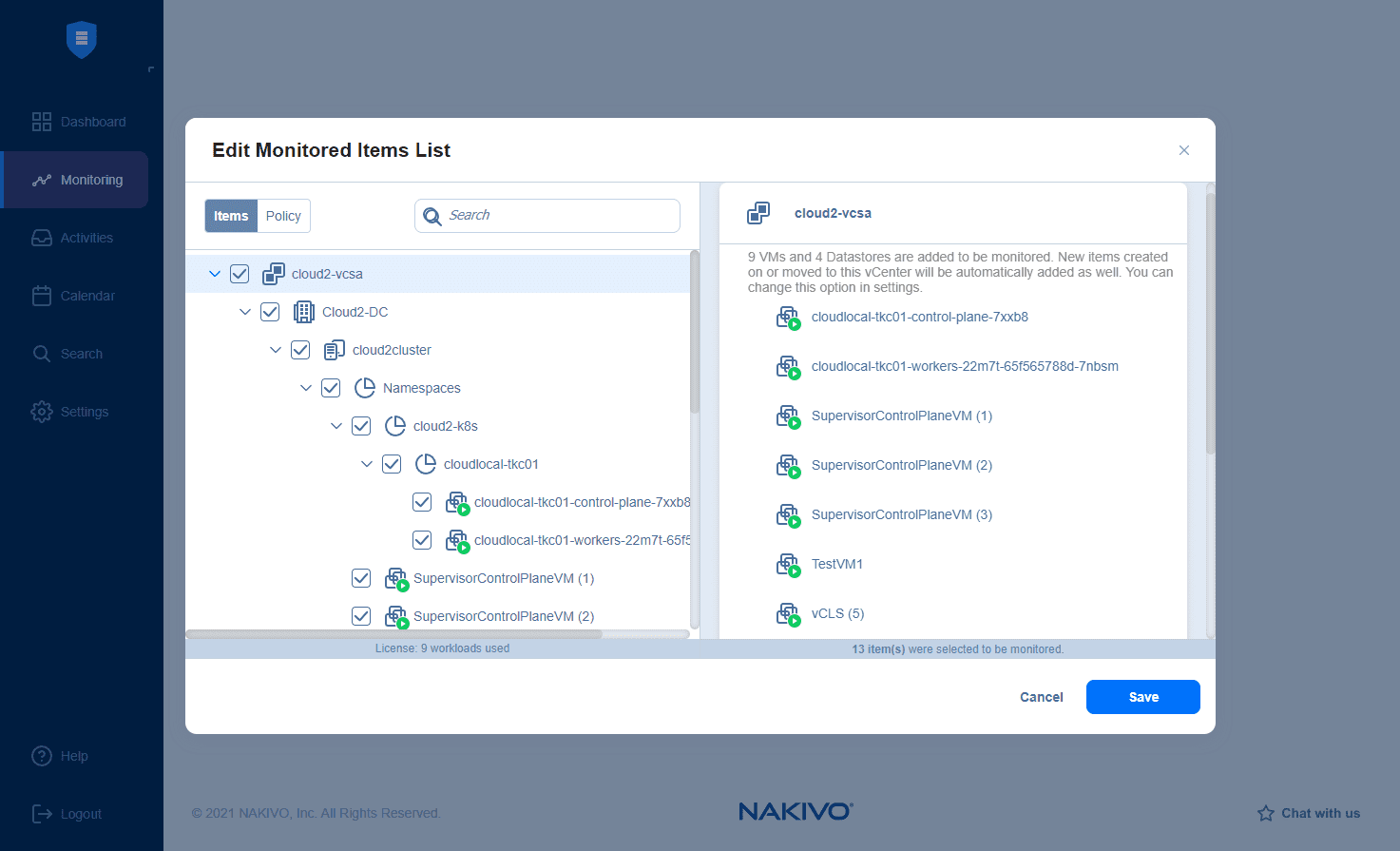Click the cloud2-vcsa icon in right panel header

[x=758, y=213]
